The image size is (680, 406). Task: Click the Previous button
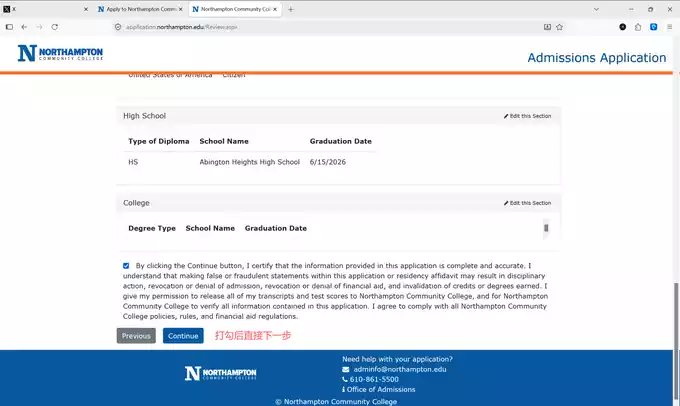coord(136,336)
